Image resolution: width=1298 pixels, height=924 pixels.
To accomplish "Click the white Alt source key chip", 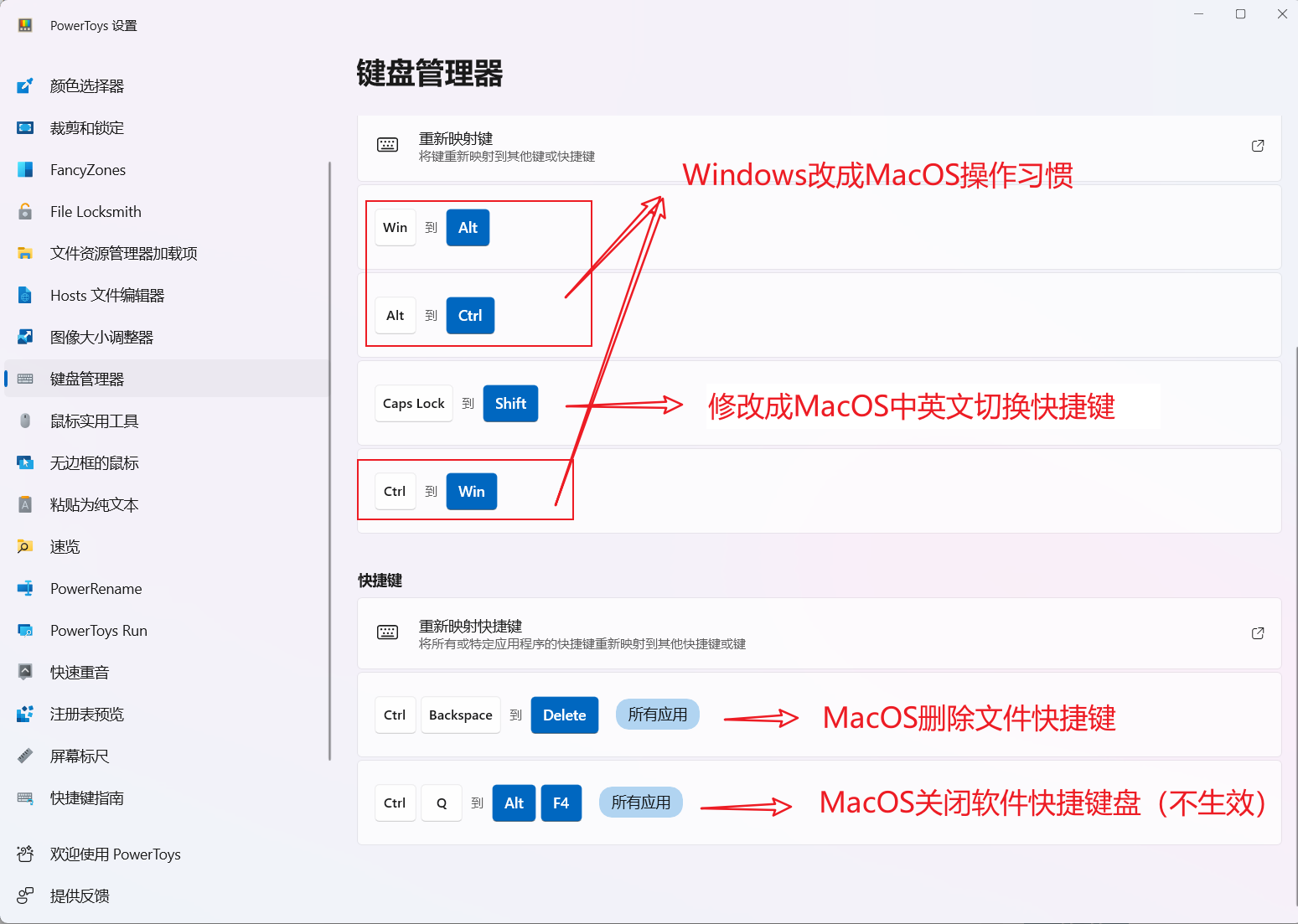I will [396, 315].
